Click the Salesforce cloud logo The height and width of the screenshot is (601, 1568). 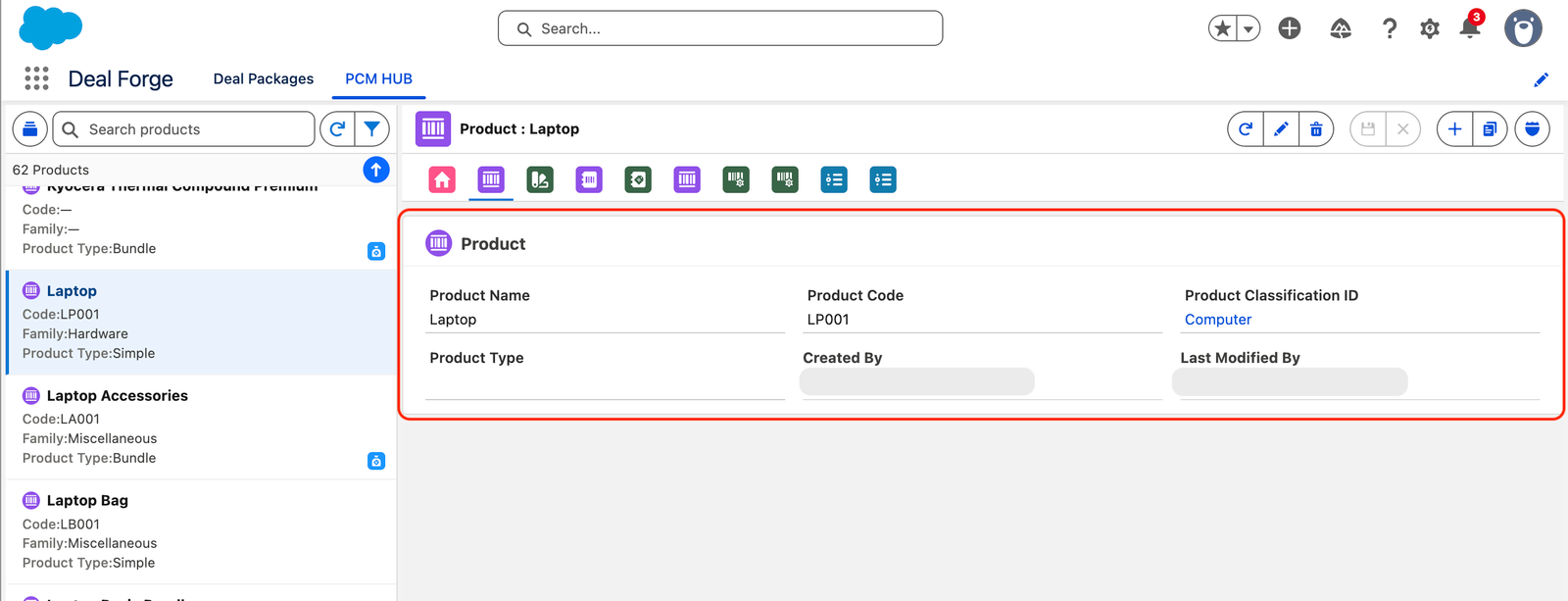(x=50, y=27)
